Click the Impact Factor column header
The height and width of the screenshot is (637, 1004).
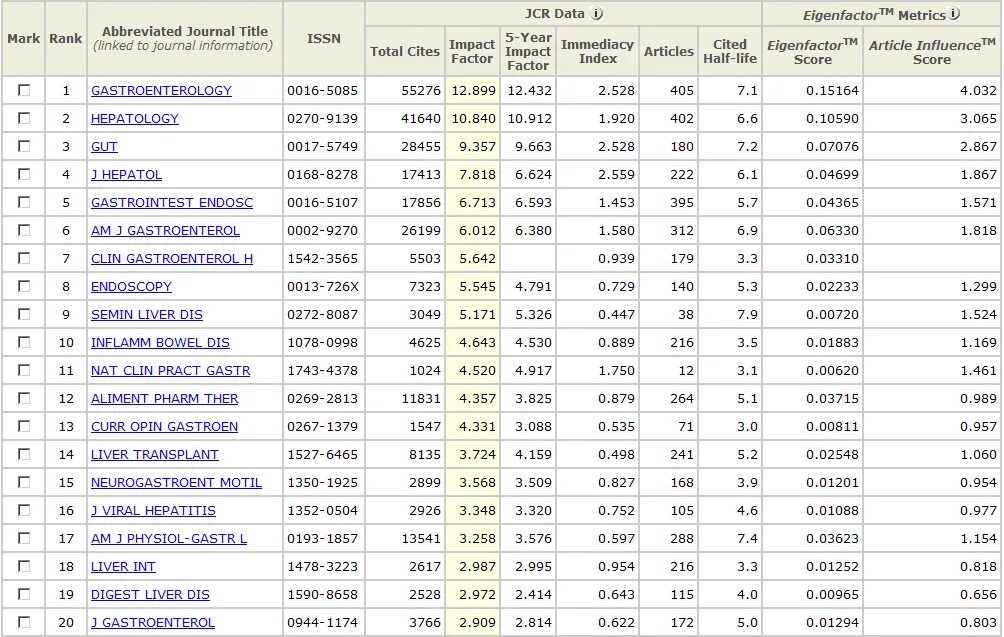(x=472, y=51)
